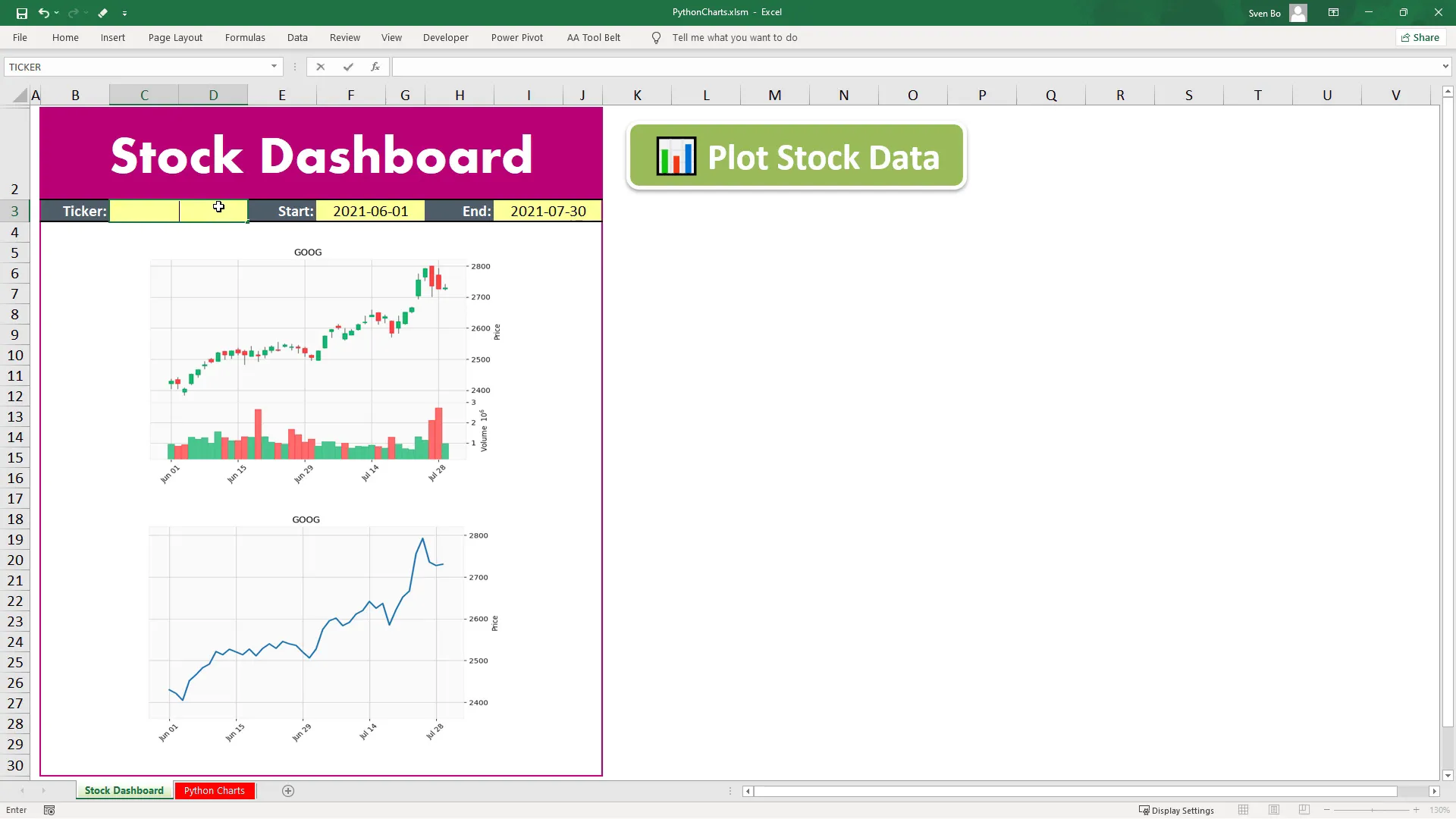Screen dimensions: 1456x819
Task: Select row 10 header
Action: [x=15, y=355]
